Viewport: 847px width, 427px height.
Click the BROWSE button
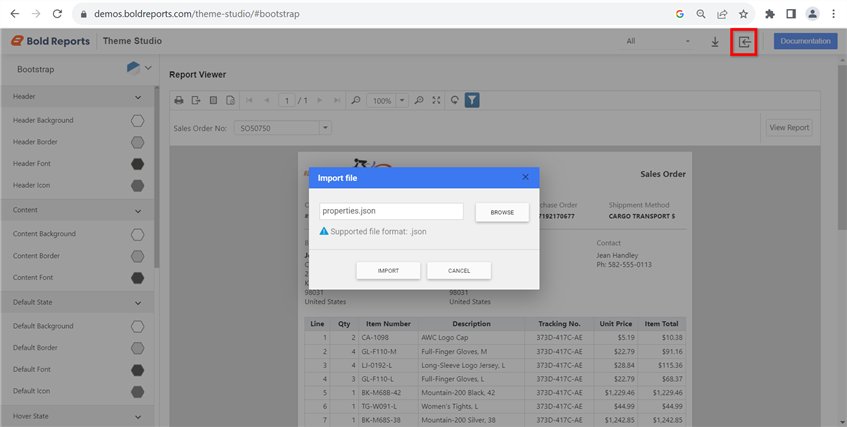[x=502, y=212]
